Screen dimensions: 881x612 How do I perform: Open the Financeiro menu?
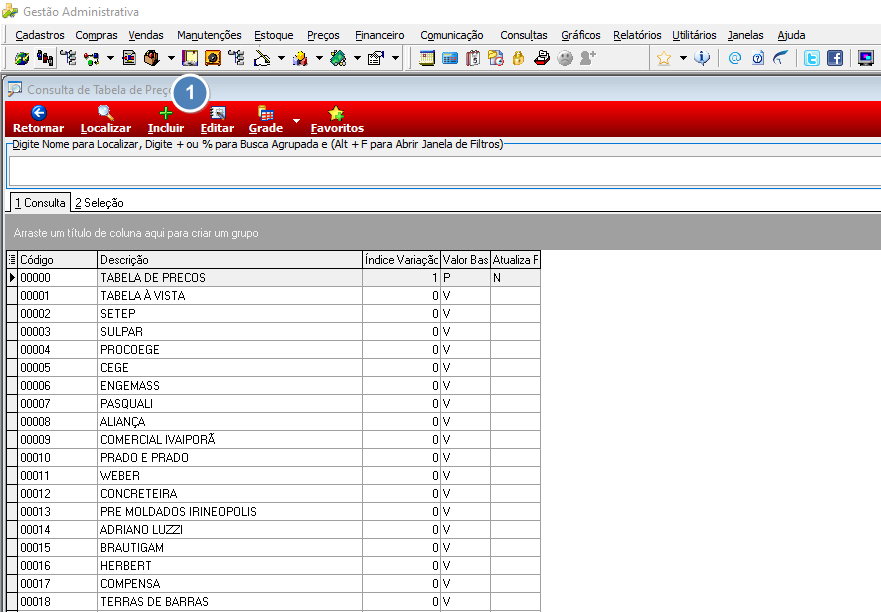379,35
